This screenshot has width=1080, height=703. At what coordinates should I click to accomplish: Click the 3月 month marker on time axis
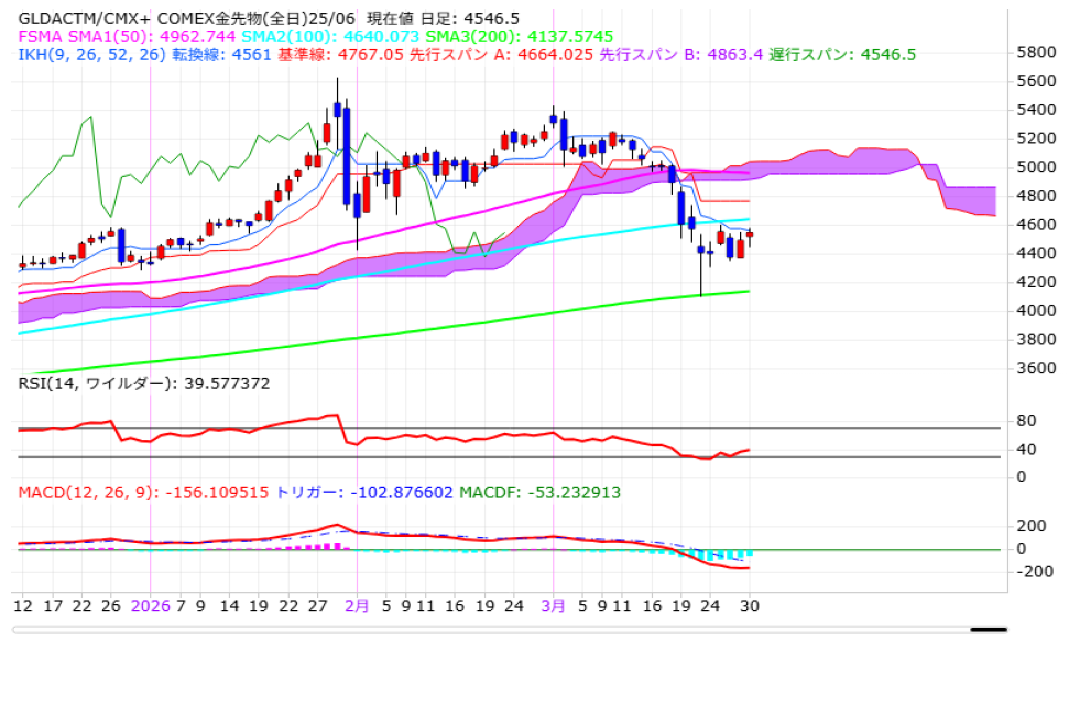coord(554,606)
